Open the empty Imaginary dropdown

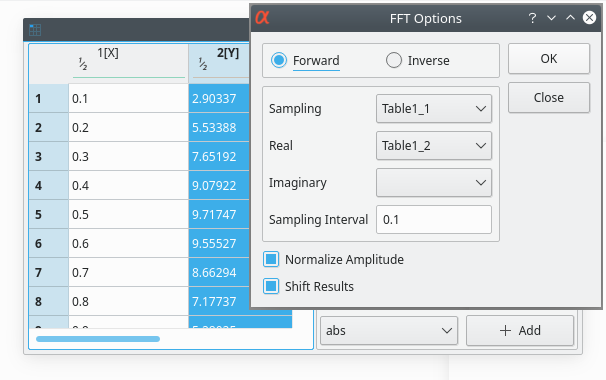pyautogui.click(x=434, y=182)
